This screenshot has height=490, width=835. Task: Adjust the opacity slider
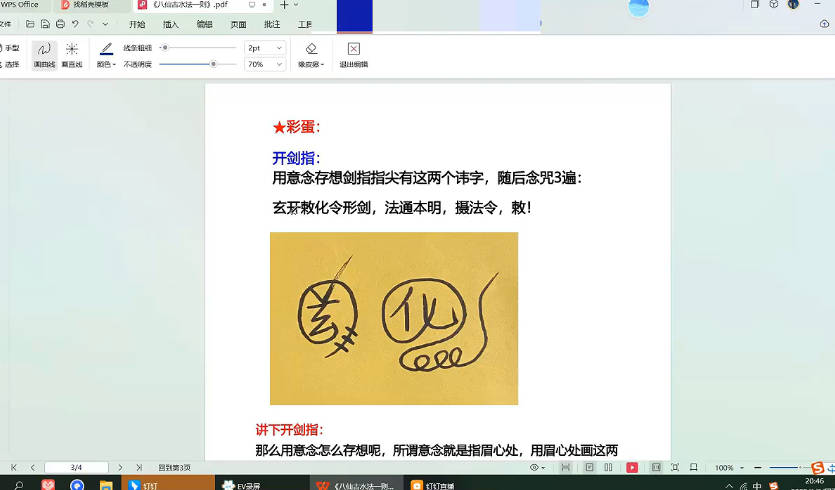[213, 64]
